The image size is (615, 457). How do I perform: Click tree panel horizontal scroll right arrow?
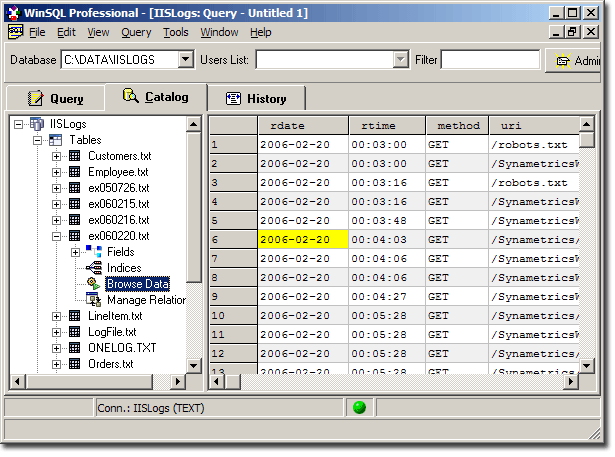178,381
